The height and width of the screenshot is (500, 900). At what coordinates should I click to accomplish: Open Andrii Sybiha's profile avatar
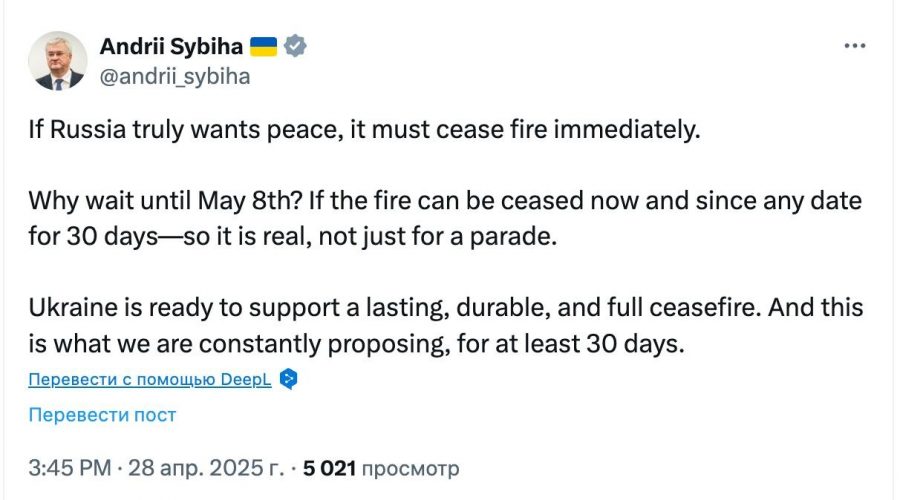tap(58, 60)
